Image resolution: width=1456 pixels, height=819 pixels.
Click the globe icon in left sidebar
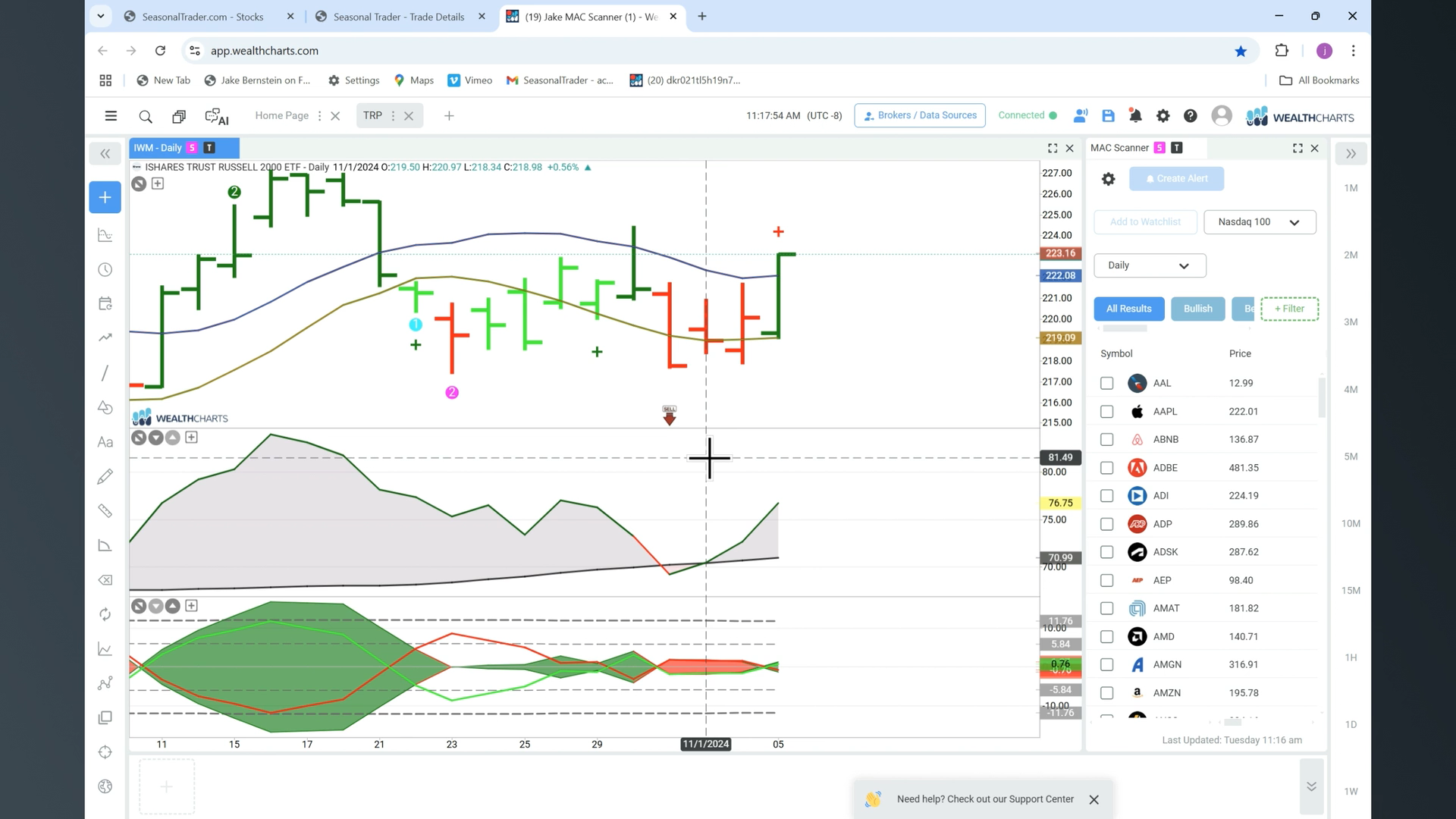point(105,786)
